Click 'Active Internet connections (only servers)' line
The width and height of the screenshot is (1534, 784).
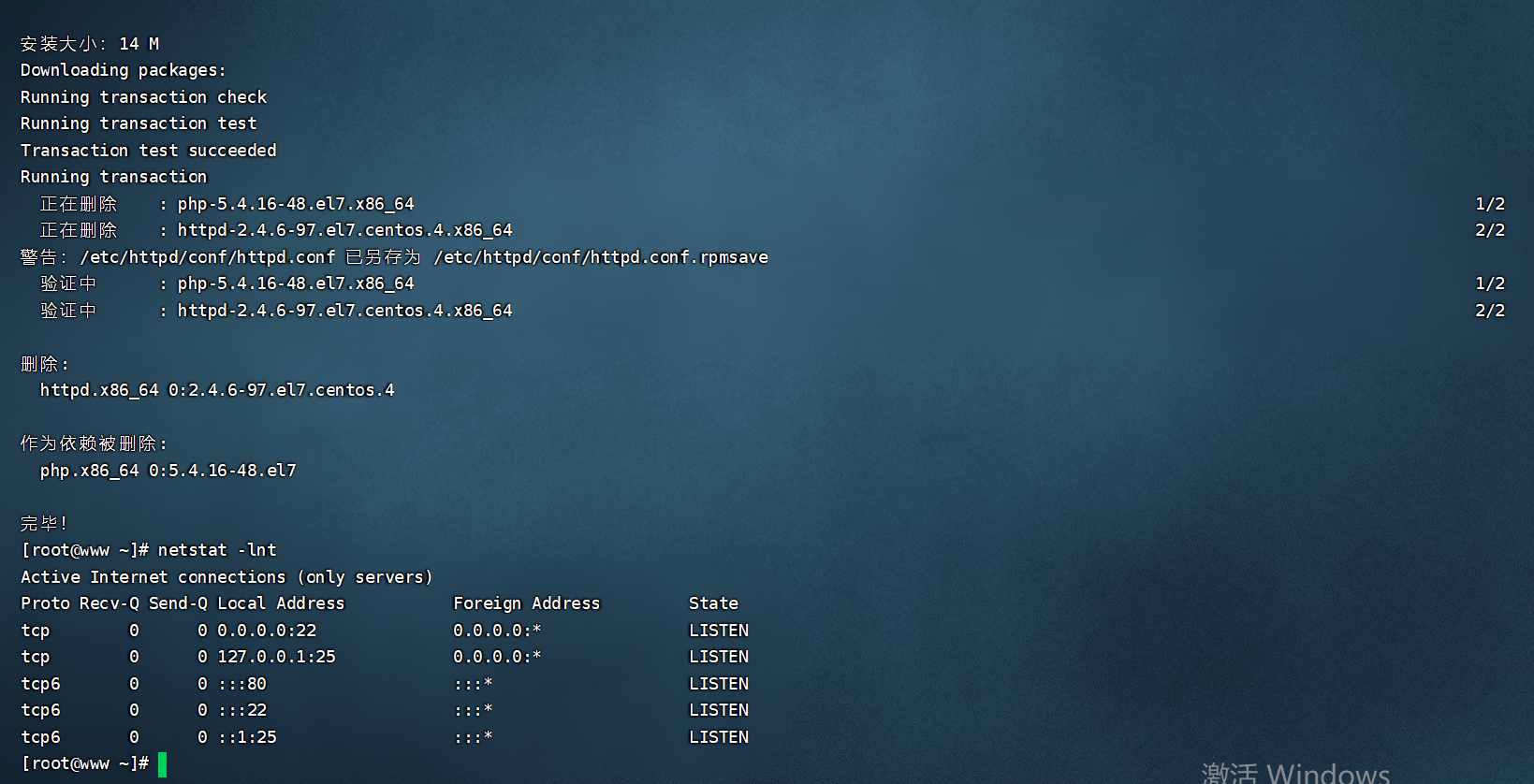coord(227,577)
